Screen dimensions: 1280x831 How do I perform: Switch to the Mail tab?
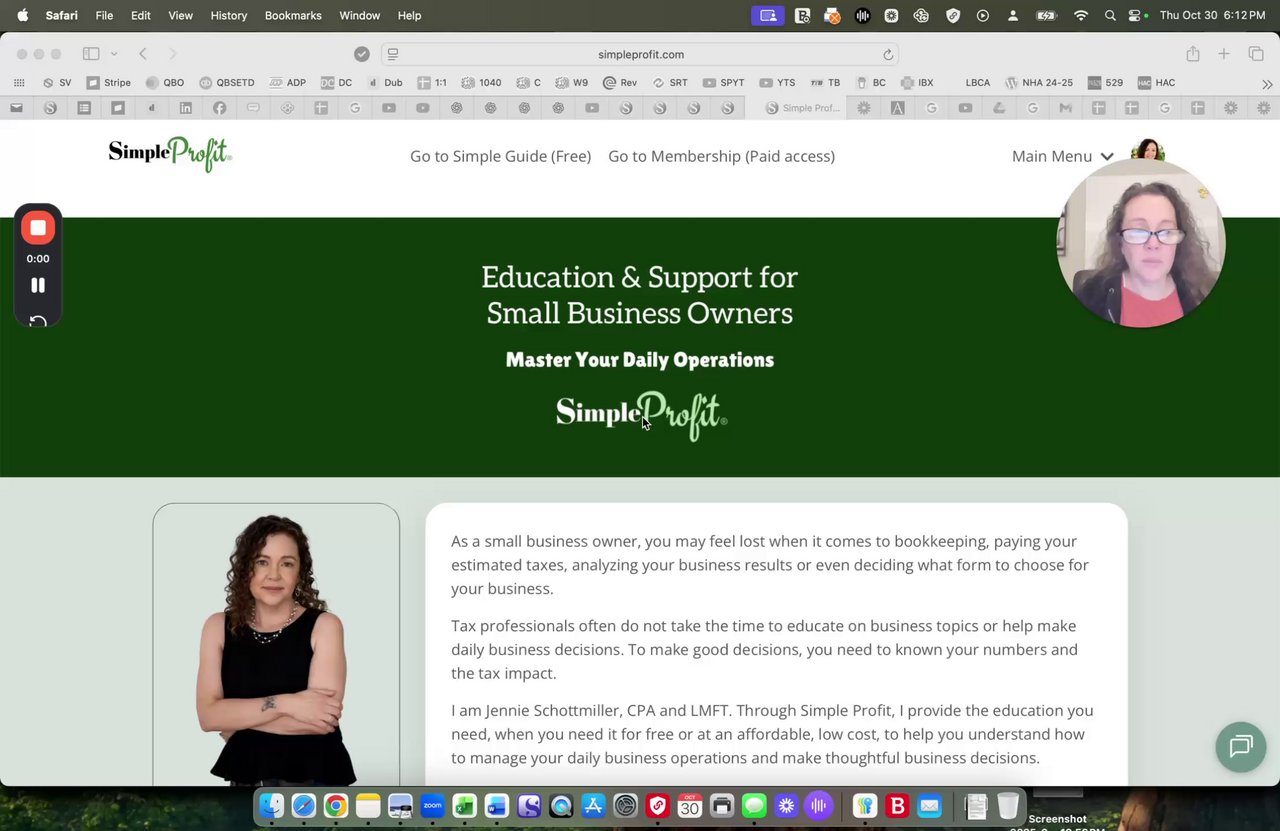pos(16,108)
